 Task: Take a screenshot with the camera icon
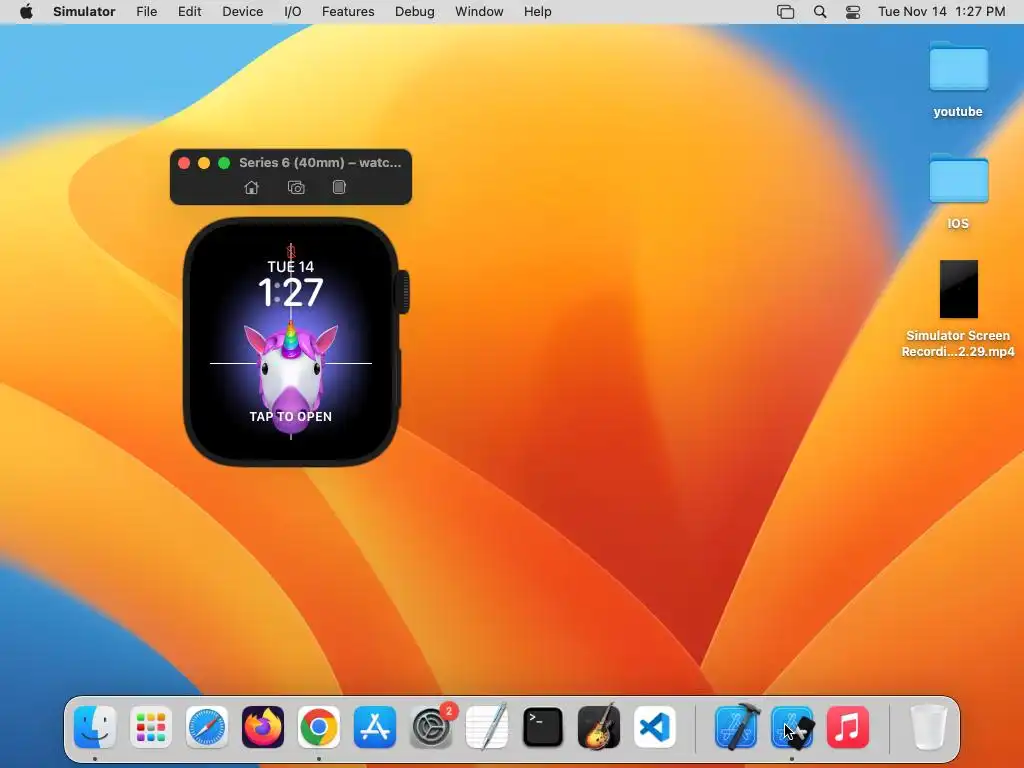(296, 188)
